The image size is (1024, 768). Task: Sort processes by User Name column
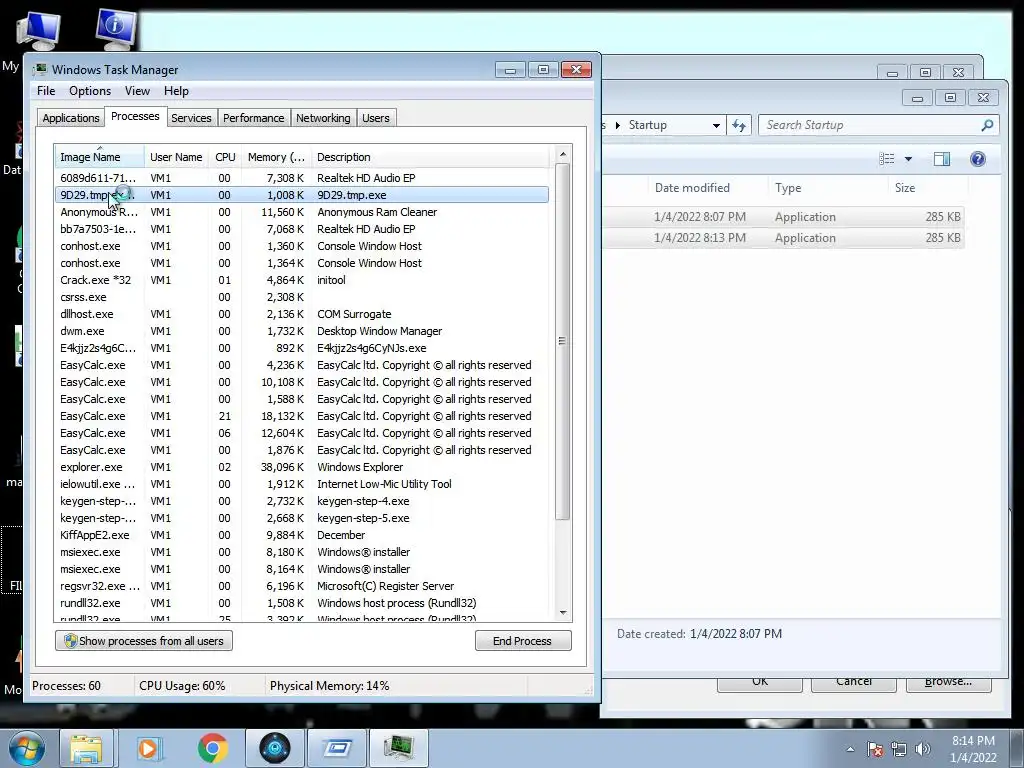[176, 157]
